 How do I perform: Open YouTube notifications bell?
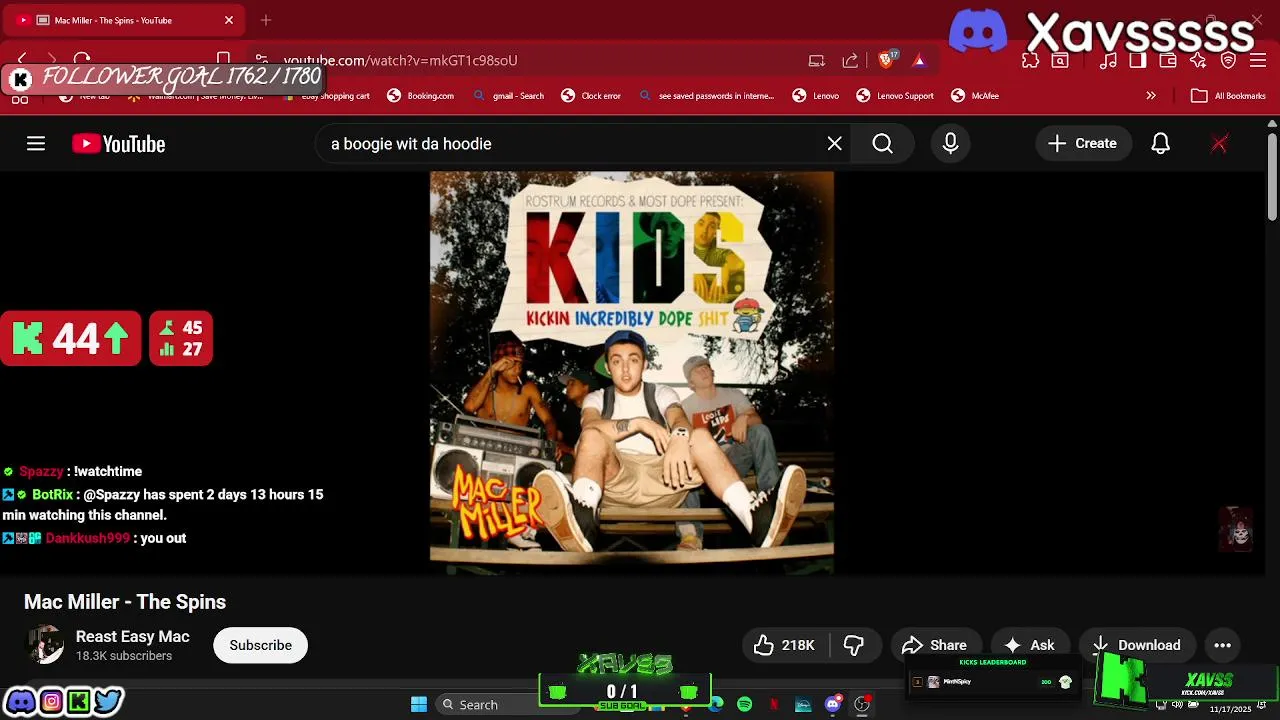[x=1160, y=144]
